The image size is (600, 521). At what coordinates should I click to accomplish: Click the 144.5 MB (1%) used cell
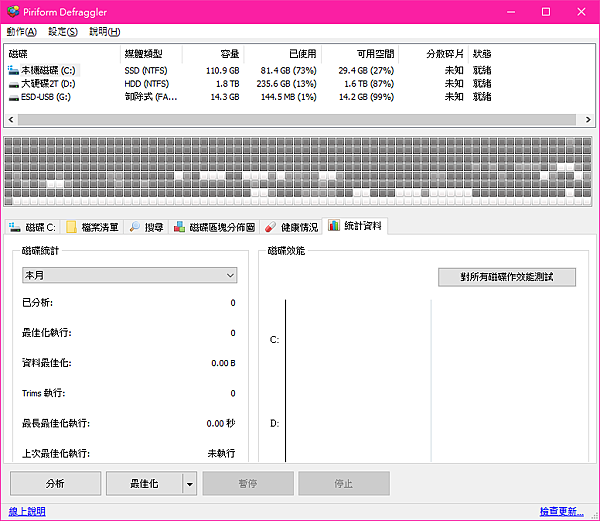pos(289,97)
